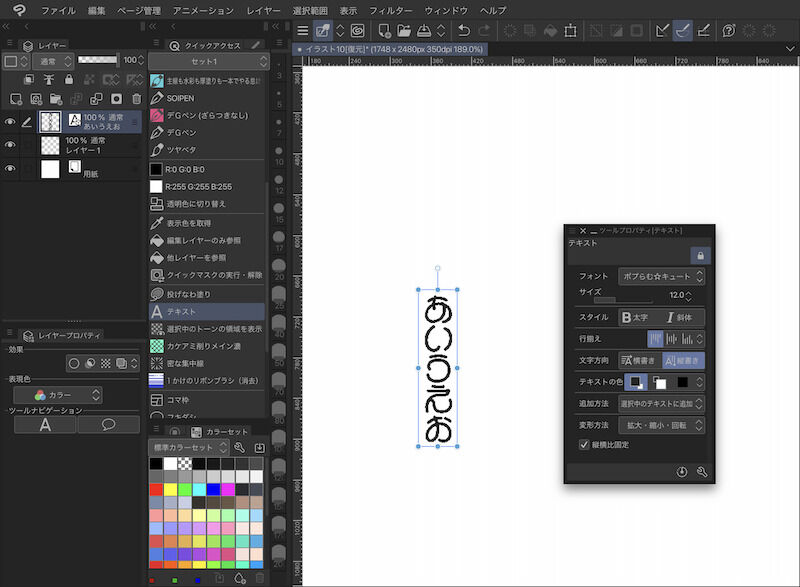Open the セット1 quick access set dropdown

coord(208,62)
